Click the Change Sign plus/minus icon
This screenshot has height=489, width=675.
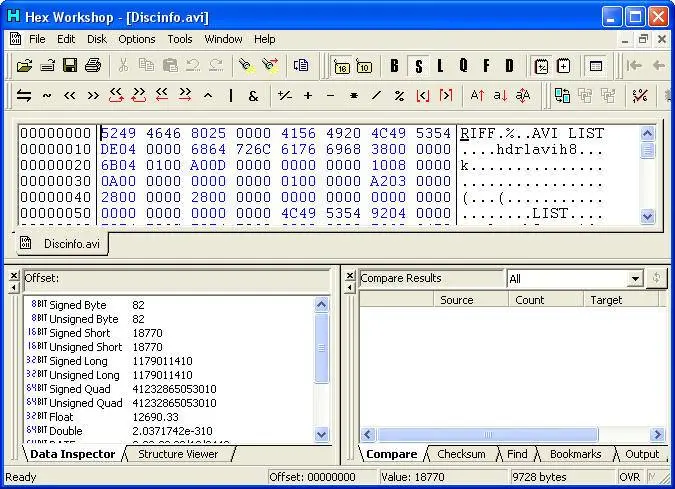pos(285,96)
